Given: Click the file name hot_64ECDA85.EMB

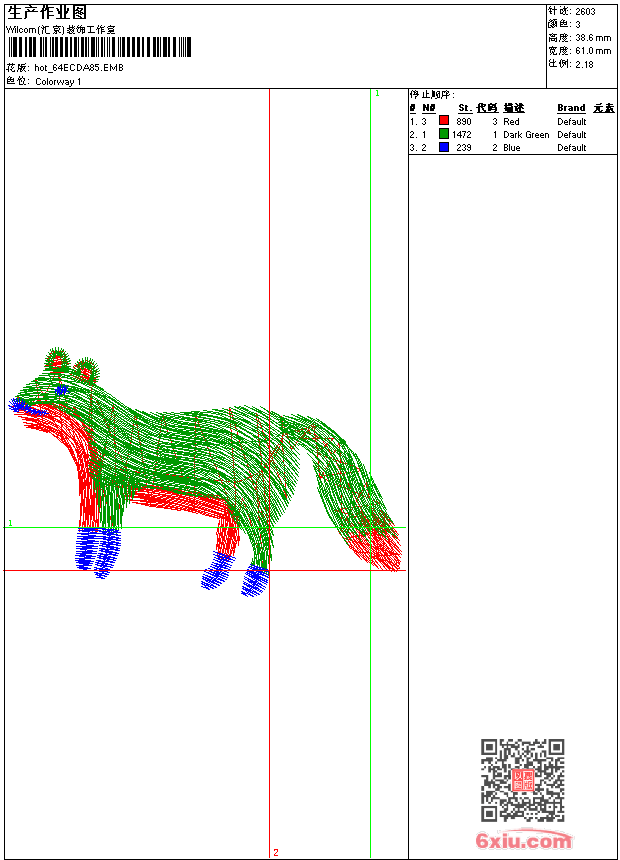Looking at the screenshot, I should tap(79, 68).
